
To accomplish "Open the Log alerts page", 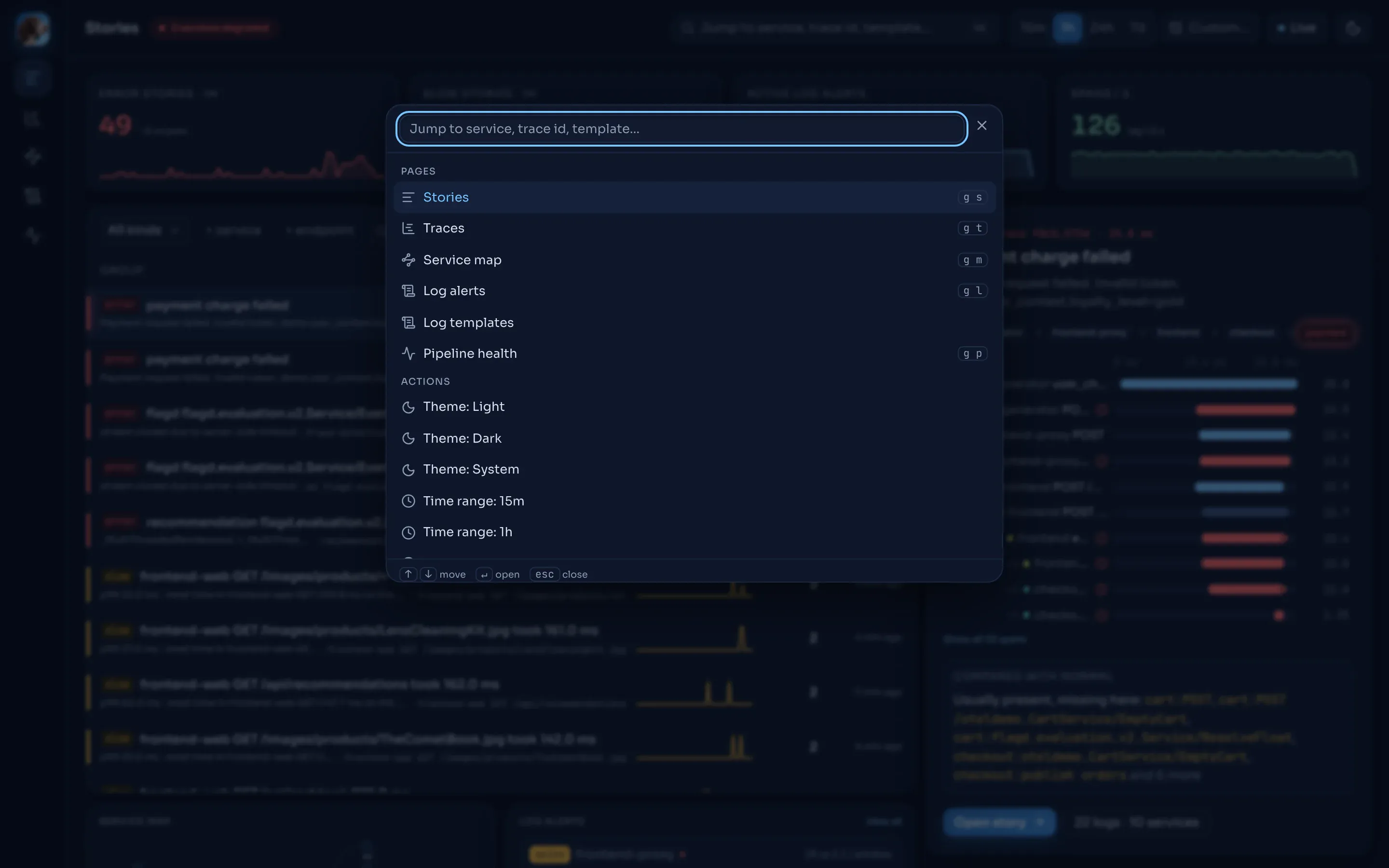I will click(x=694, y=291).
